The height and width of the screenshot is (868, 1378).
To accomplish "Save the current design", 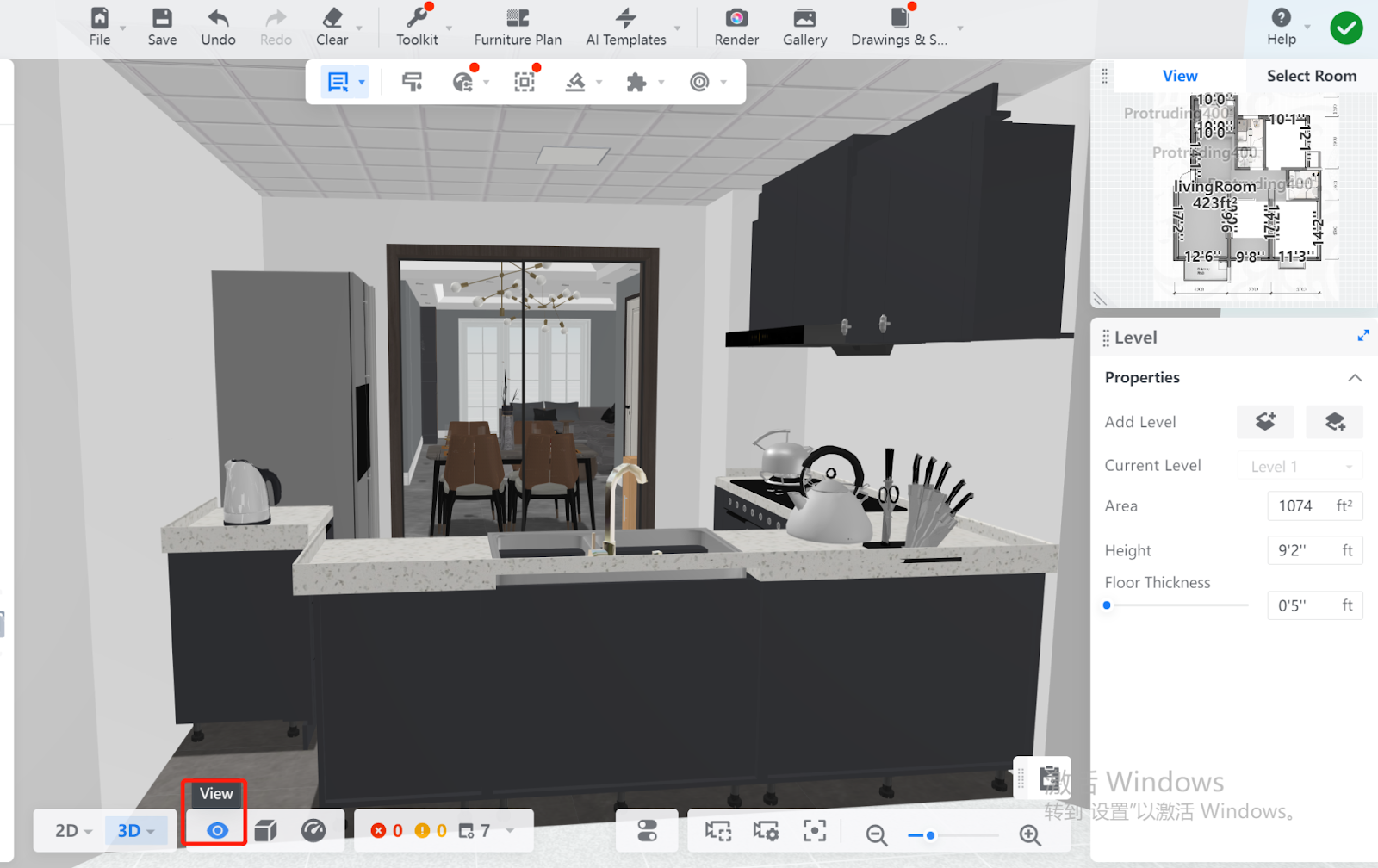I will coord(162,27).
